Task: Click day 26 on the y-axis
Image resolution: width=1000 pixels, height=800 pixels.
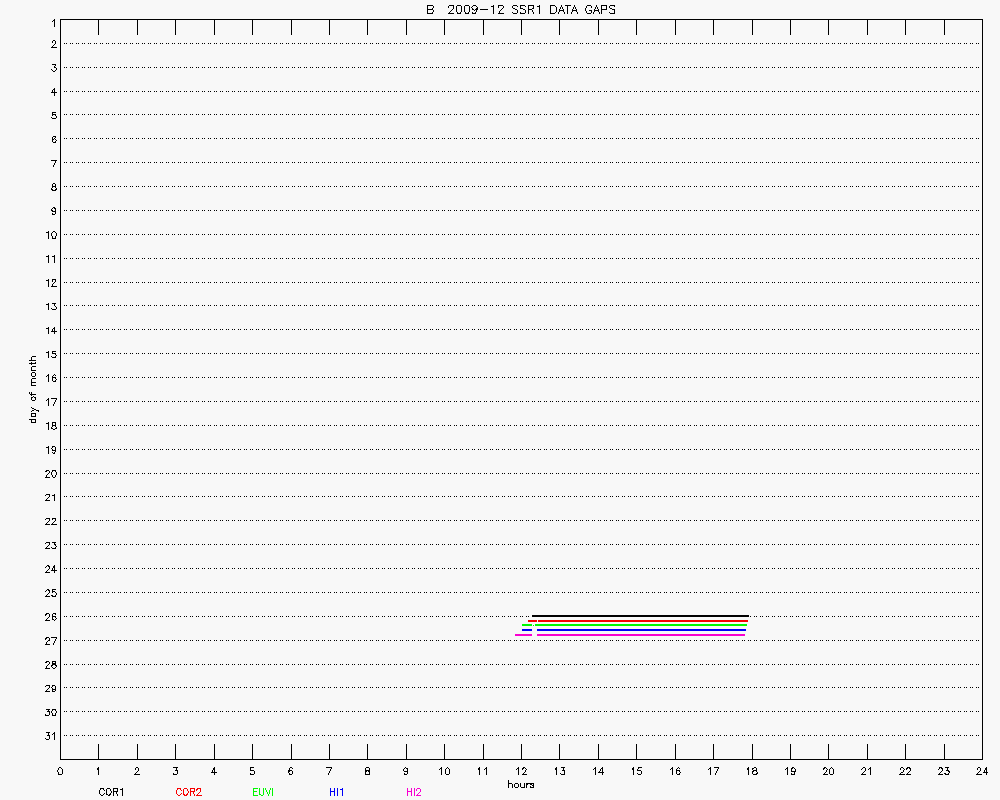Action: [49, 617]
